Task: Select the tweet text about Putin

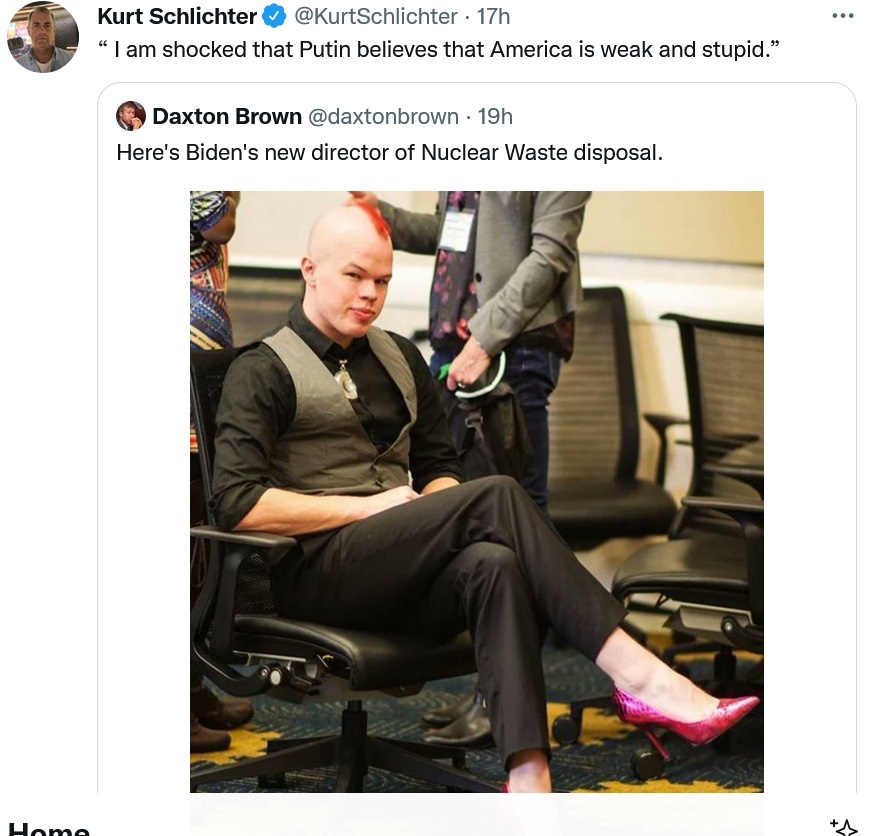Action: (439, 49)
